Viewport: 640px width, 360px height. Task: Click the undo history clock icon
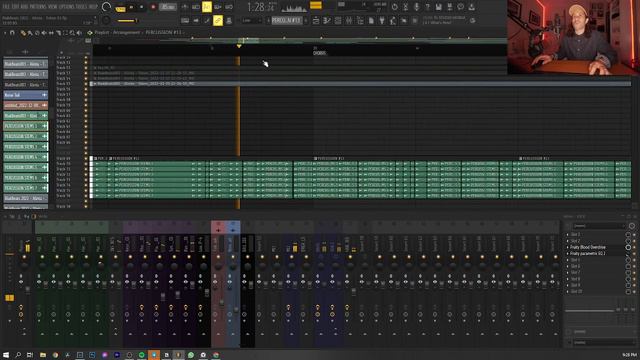tap(394, 7)
